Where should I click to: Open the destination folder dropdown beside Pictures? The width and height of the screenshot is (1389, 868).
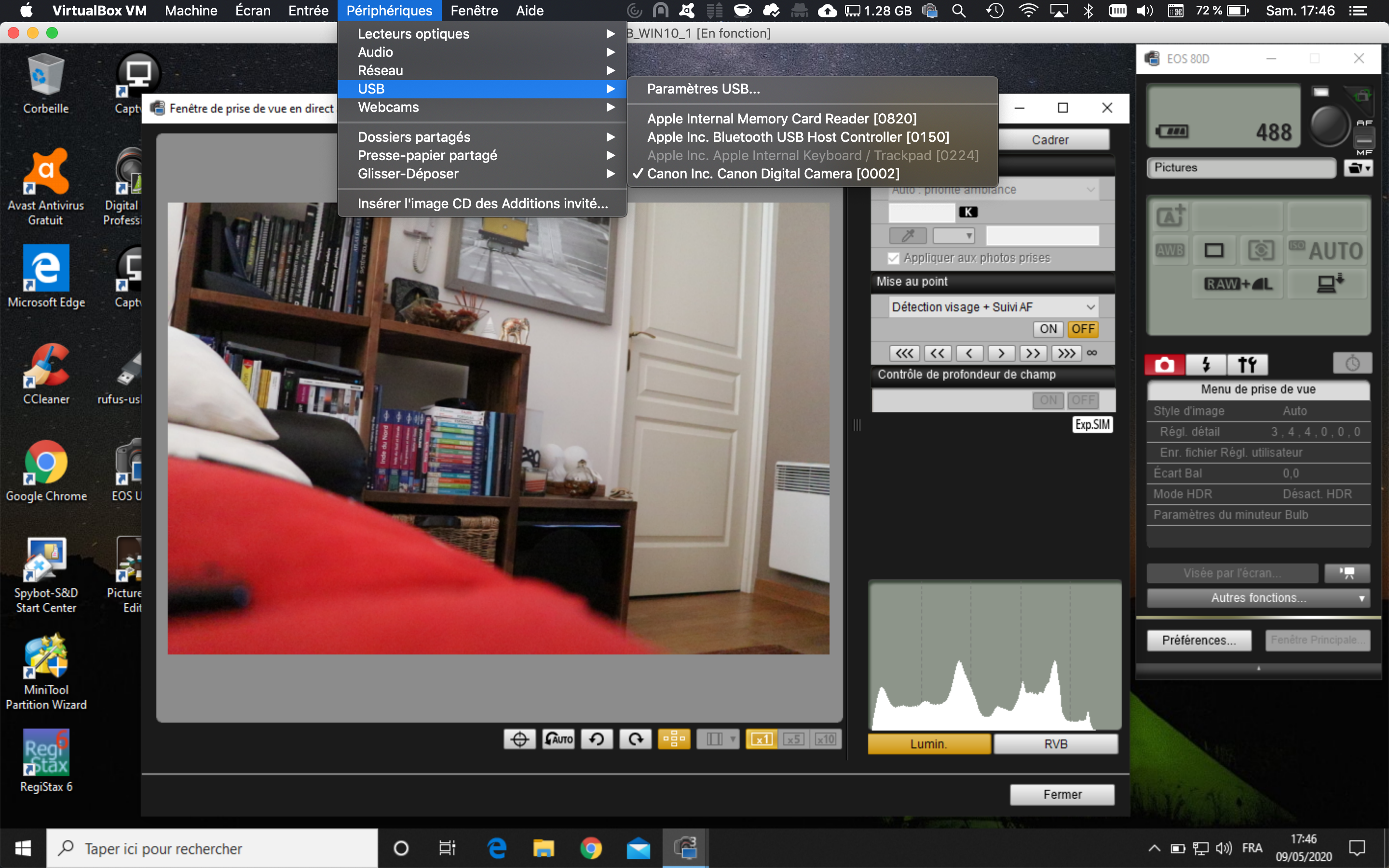coord(1358,168)
